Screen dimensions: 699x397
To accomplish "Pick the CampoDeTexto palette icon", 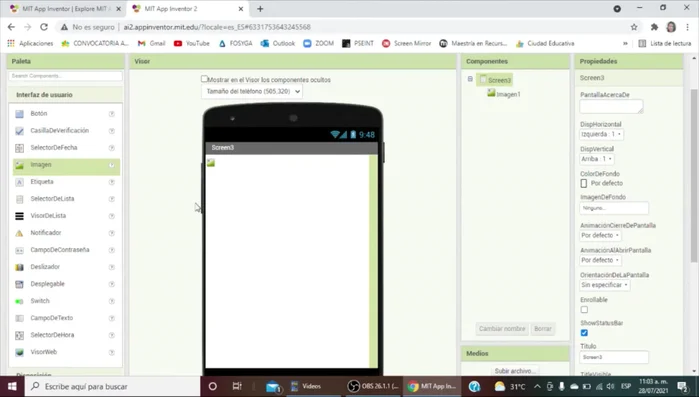I will [19, 318].
